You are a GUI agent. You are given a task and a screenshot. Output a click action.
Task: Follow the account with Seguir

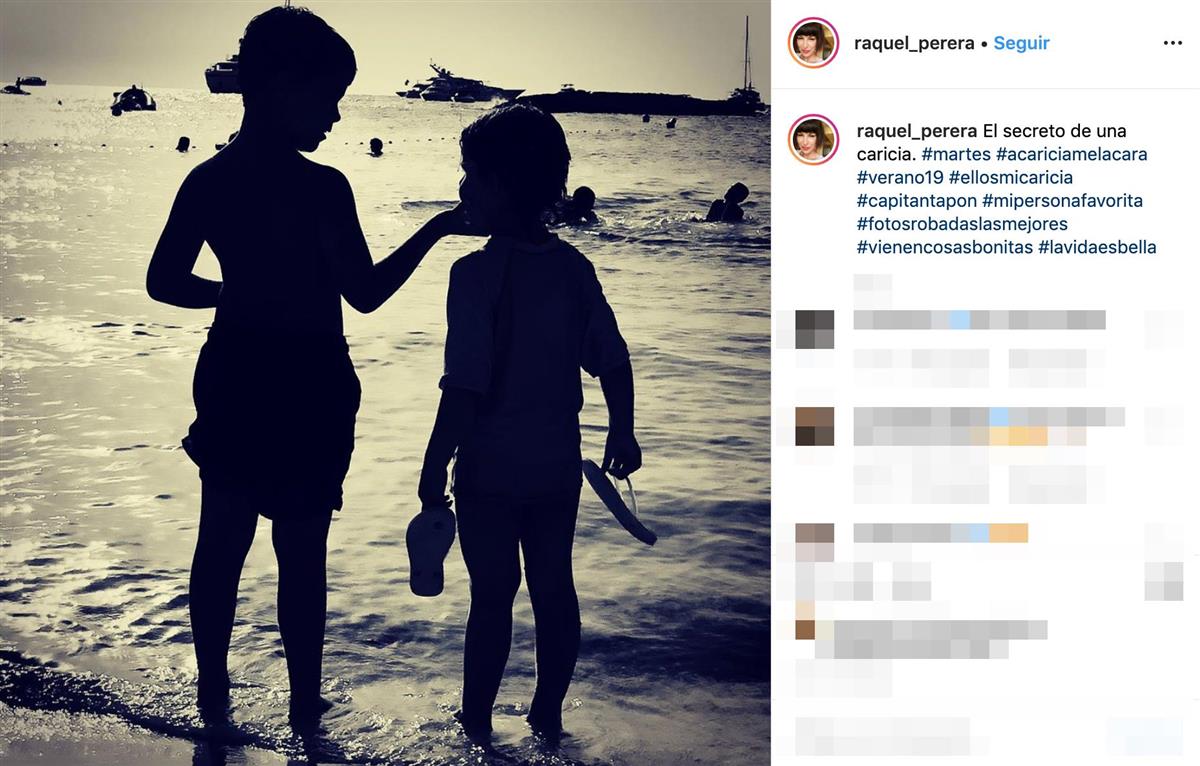click(x=1021, y=43)
